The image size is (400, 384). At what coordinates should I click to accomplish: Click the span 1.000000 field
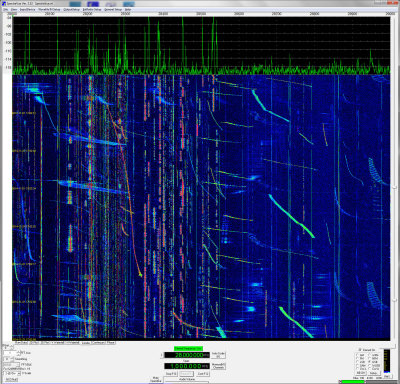187,366
